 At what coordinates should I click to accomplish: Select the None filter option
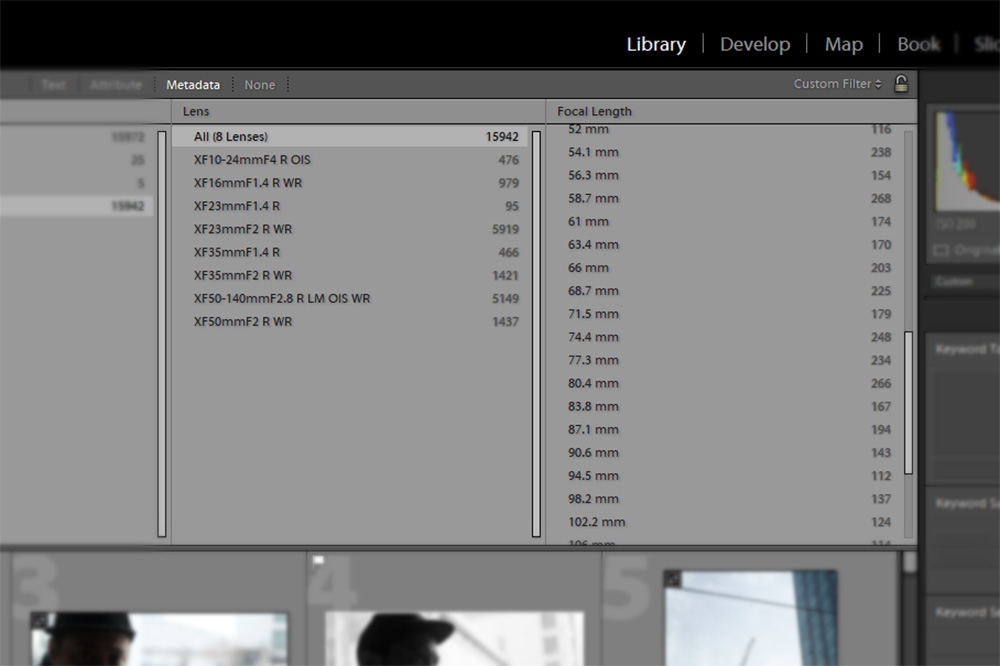[x=259, y=85]
